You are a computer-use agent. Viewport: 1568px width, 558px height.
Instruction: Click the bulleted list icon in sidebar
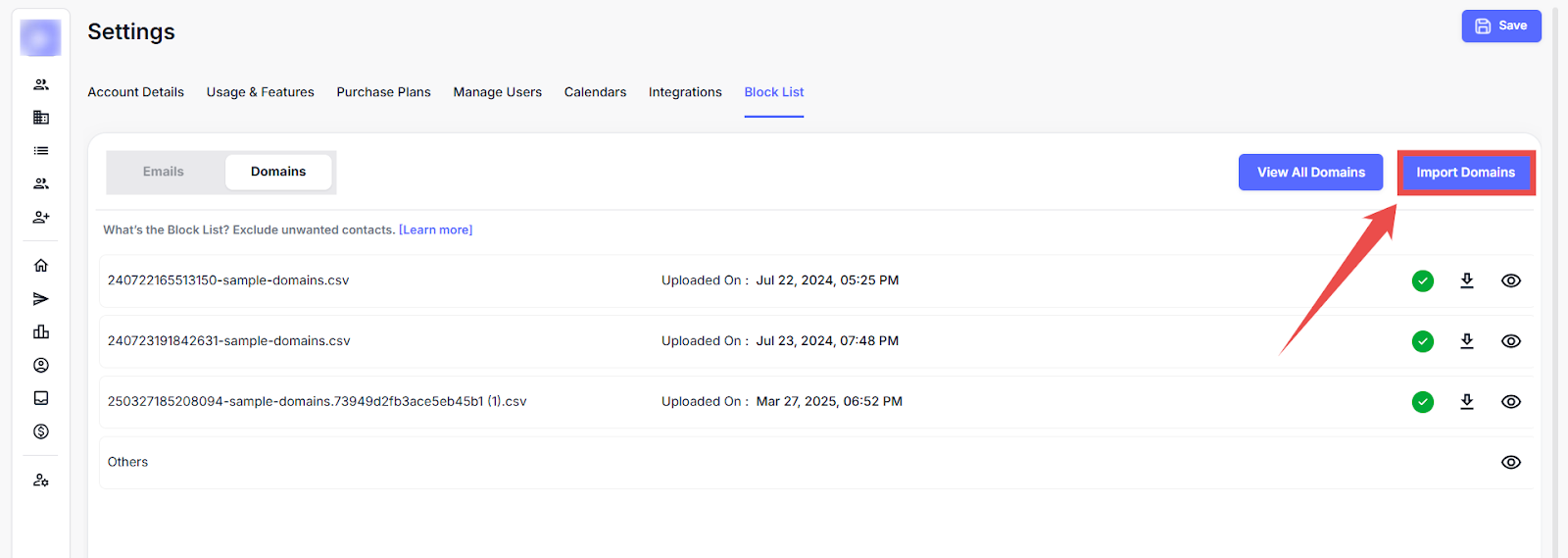tap(41, 151)
